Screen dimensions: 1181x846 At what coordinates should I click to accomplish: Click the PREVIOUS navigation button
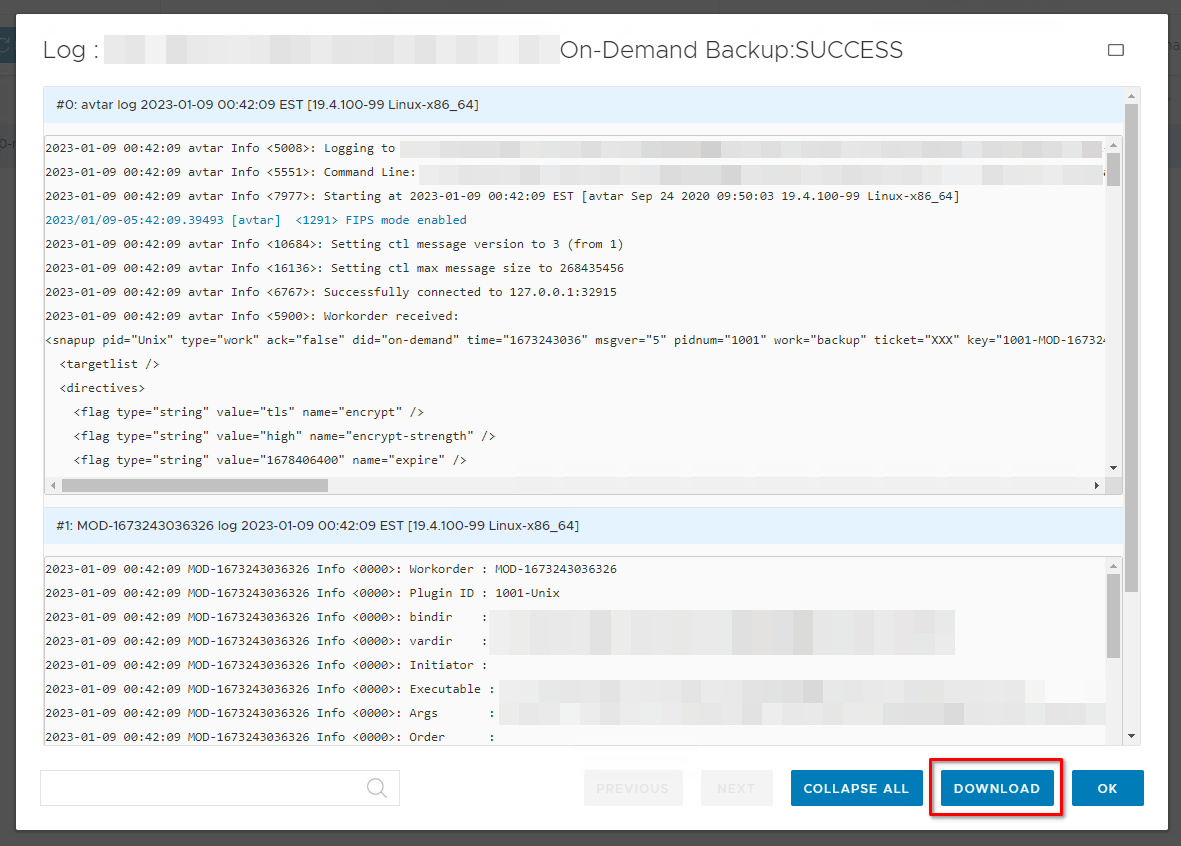pyautogui.click(x=633, y=788)
